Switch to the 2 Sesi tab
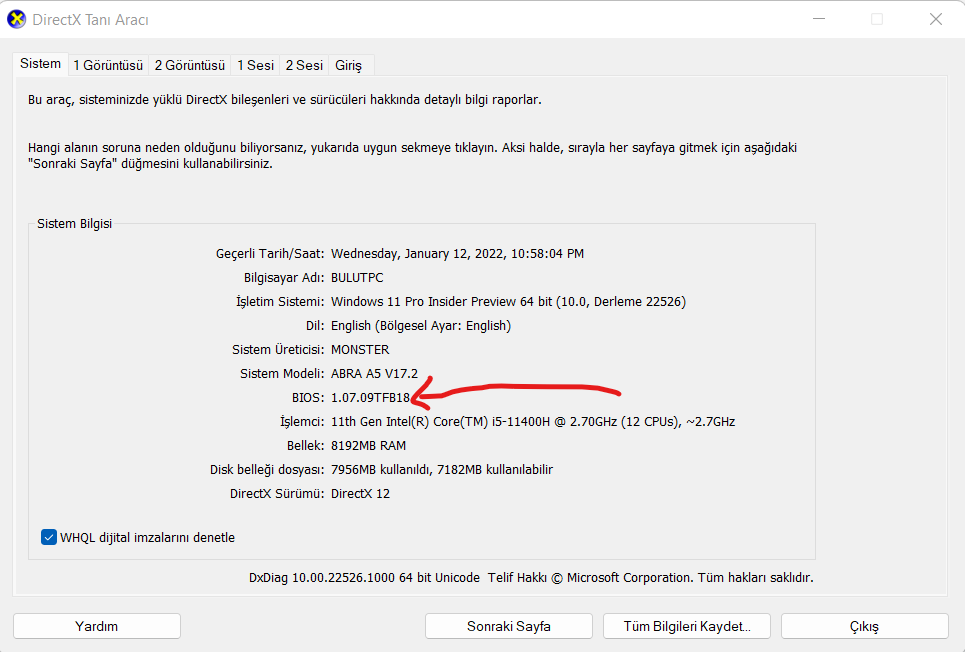Image resolution: width=965 pixels, height=652 pixels. pos(304,65)
